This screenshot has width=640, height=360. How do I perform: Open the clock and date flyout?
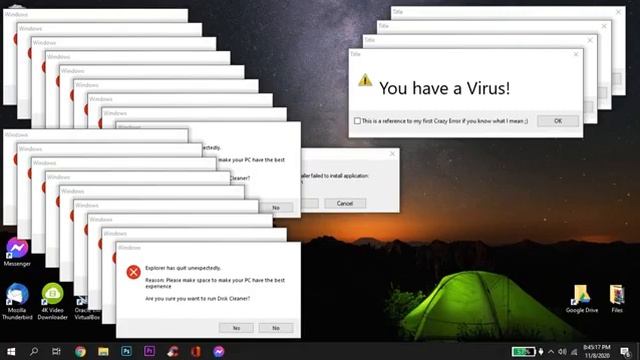(x=597, y=351)
